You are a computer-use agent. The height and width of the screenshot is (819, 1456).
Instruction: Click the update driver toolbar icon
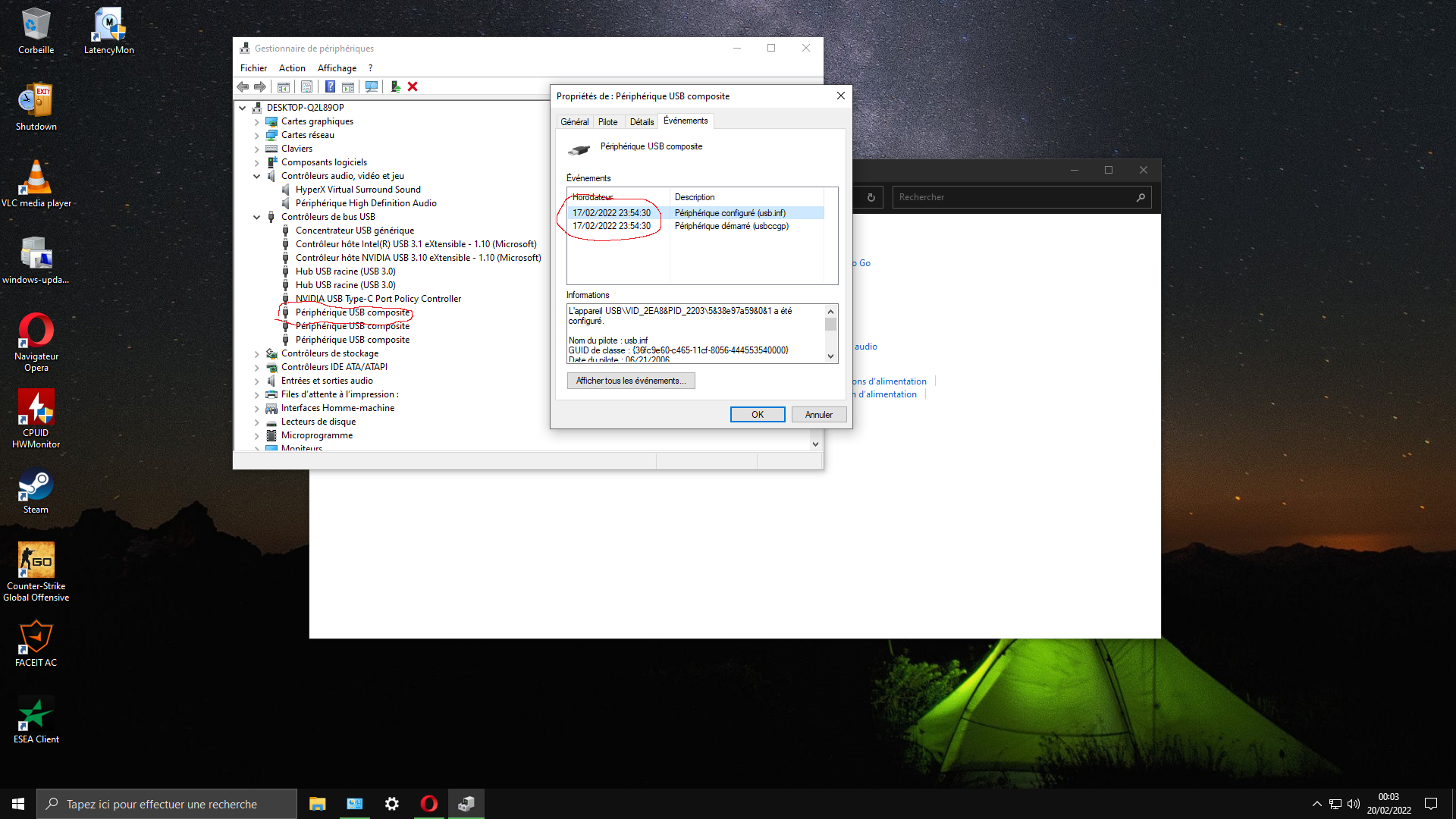pyautogui.click(x=395, y=86)
